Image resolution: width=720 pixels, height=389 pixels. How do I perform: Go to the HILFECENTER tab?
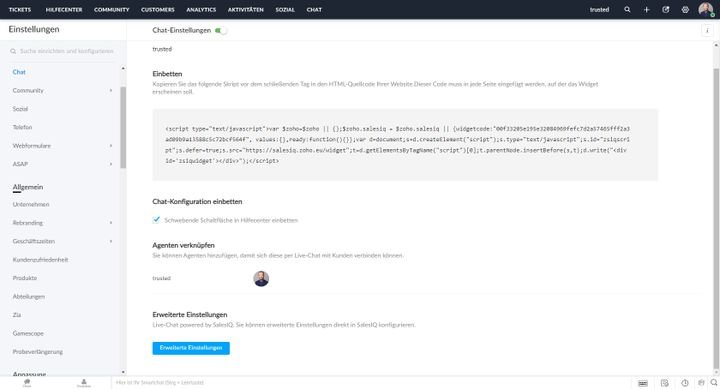(64, 10)
